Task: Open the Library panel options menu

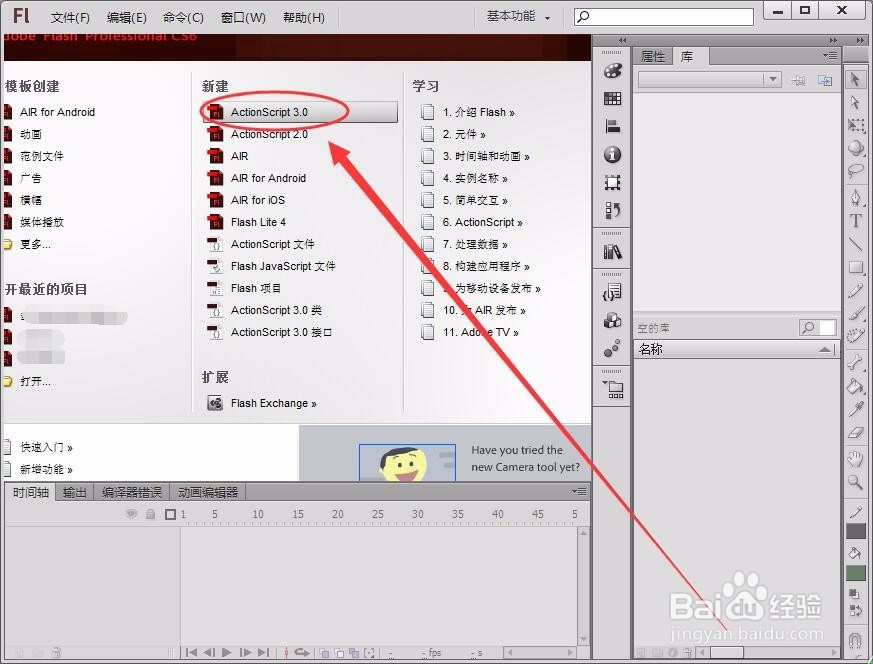Action: 830,56
